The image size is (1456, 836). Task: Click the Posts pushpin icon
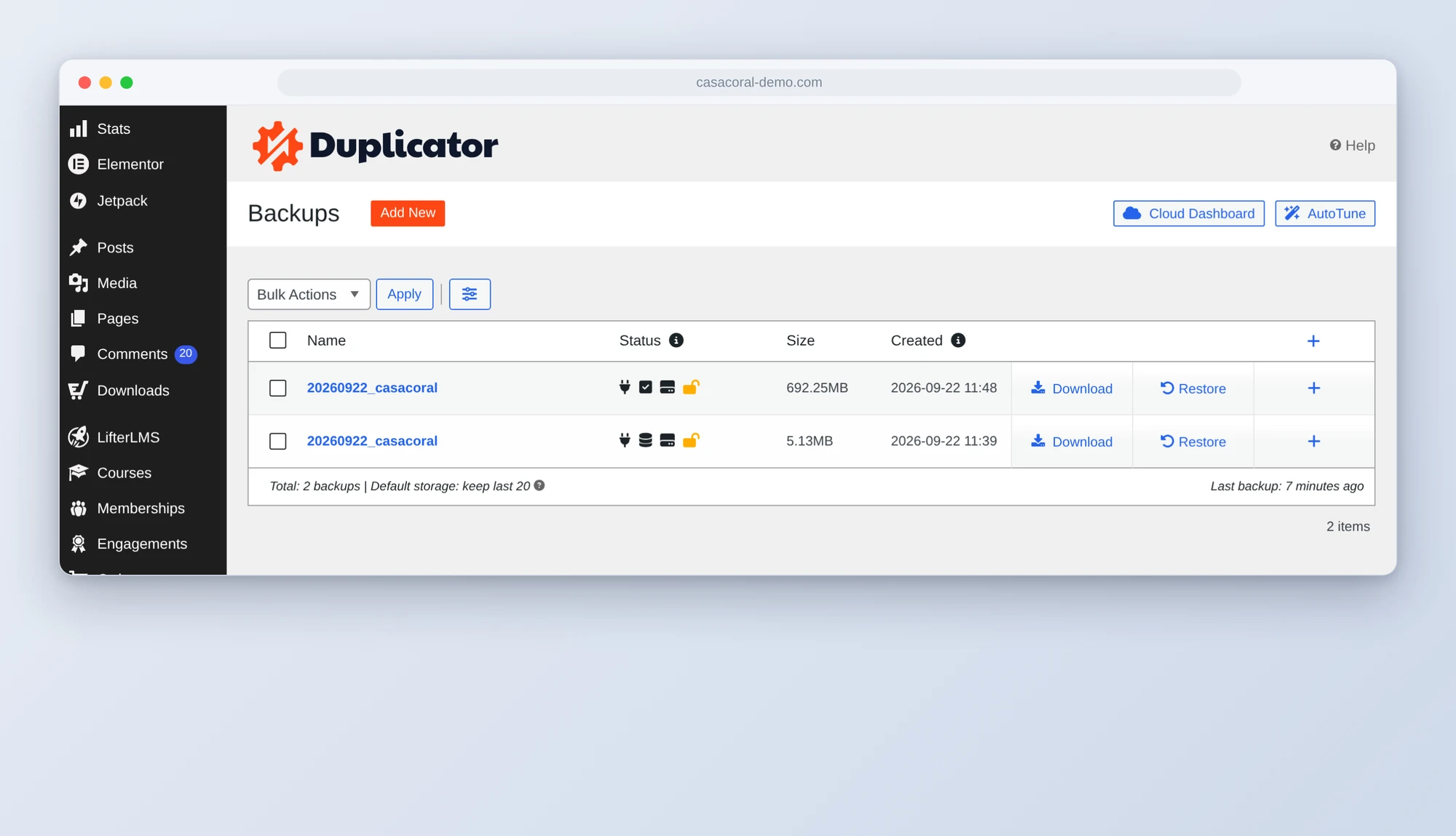(x=79, y=247)
